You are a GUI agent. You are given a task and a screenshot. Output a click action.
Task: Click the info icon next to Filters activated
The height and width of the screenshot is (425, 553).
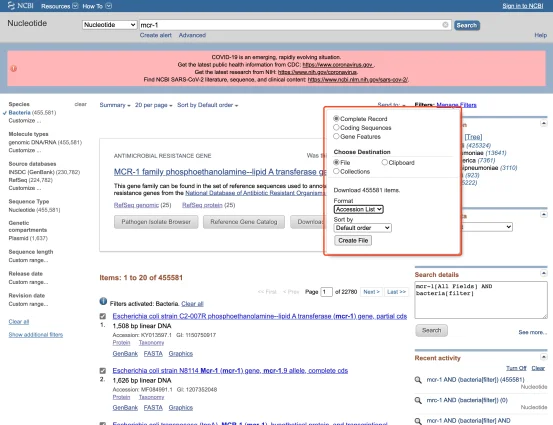103,301
